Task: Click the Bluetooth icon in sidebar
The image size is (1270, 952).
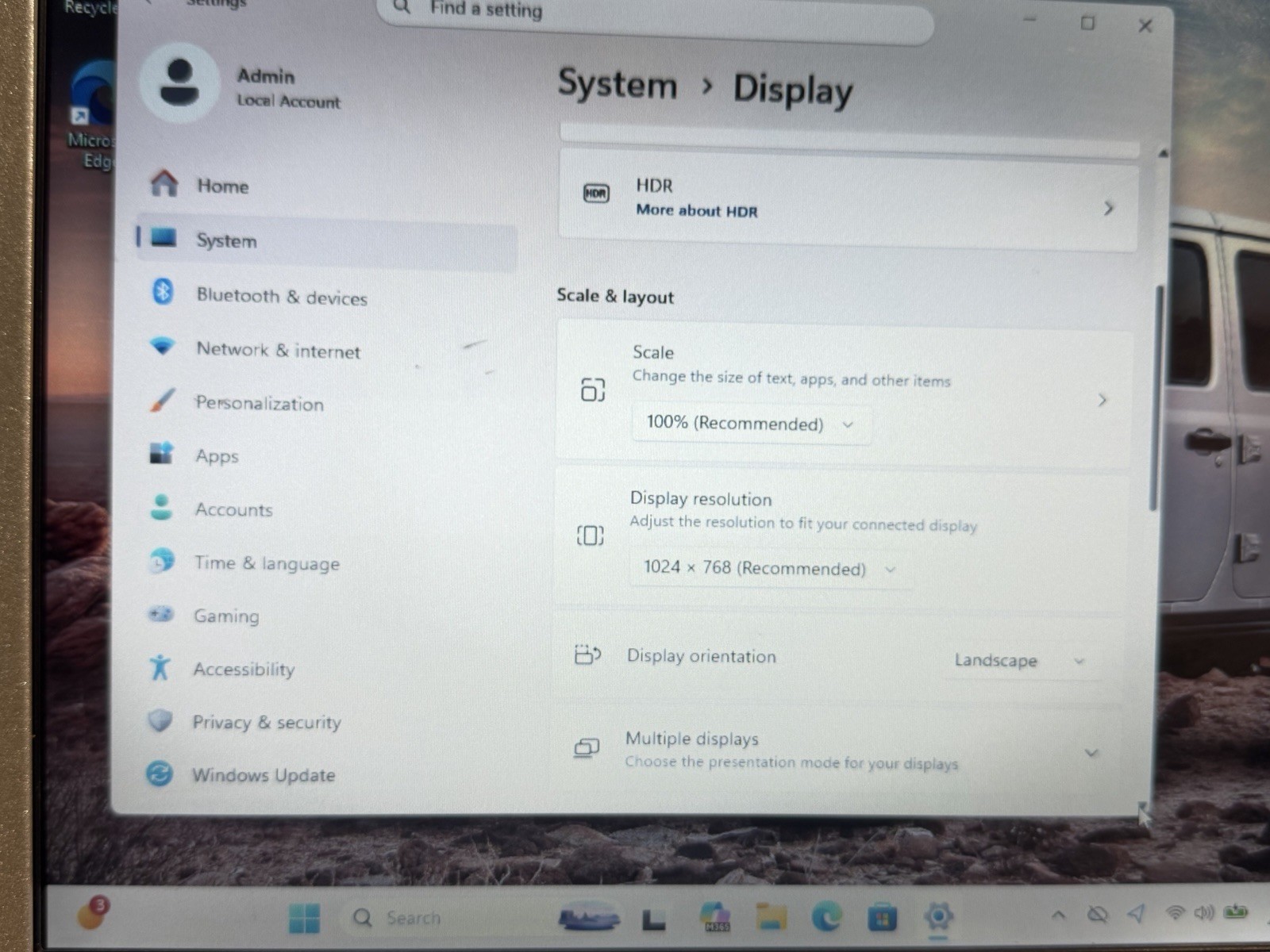Action: point(163,291)
